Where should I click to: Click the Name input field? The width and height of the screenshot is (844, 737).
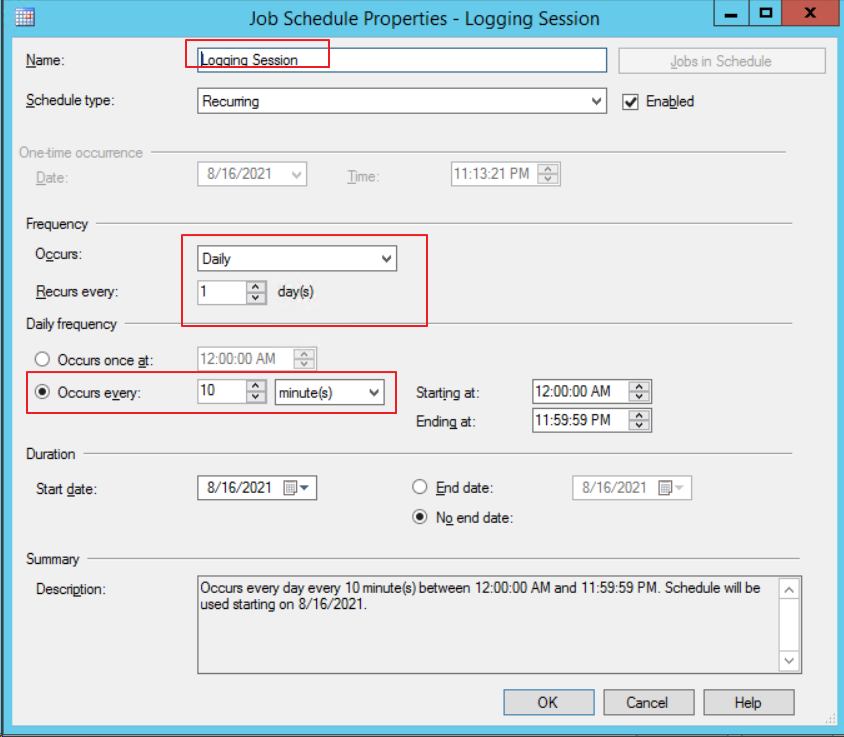click(x=402, y=60)
